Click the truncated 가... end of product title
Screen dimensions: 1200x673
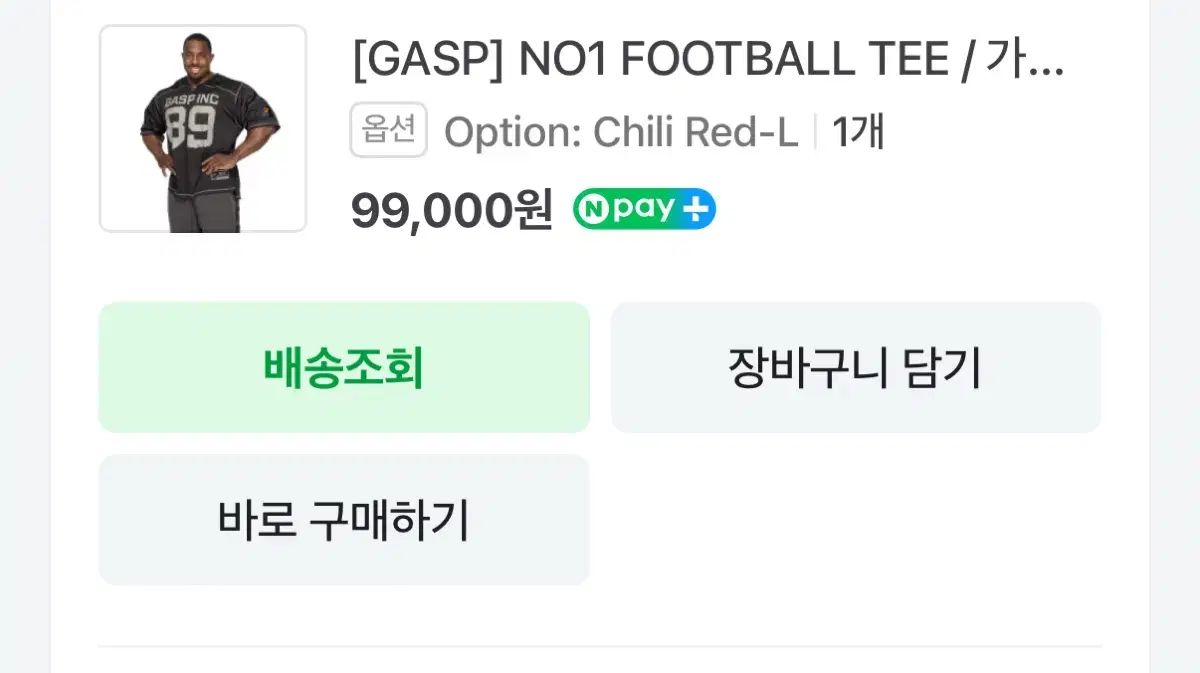pyautogui.click(x=1024, y=61)
